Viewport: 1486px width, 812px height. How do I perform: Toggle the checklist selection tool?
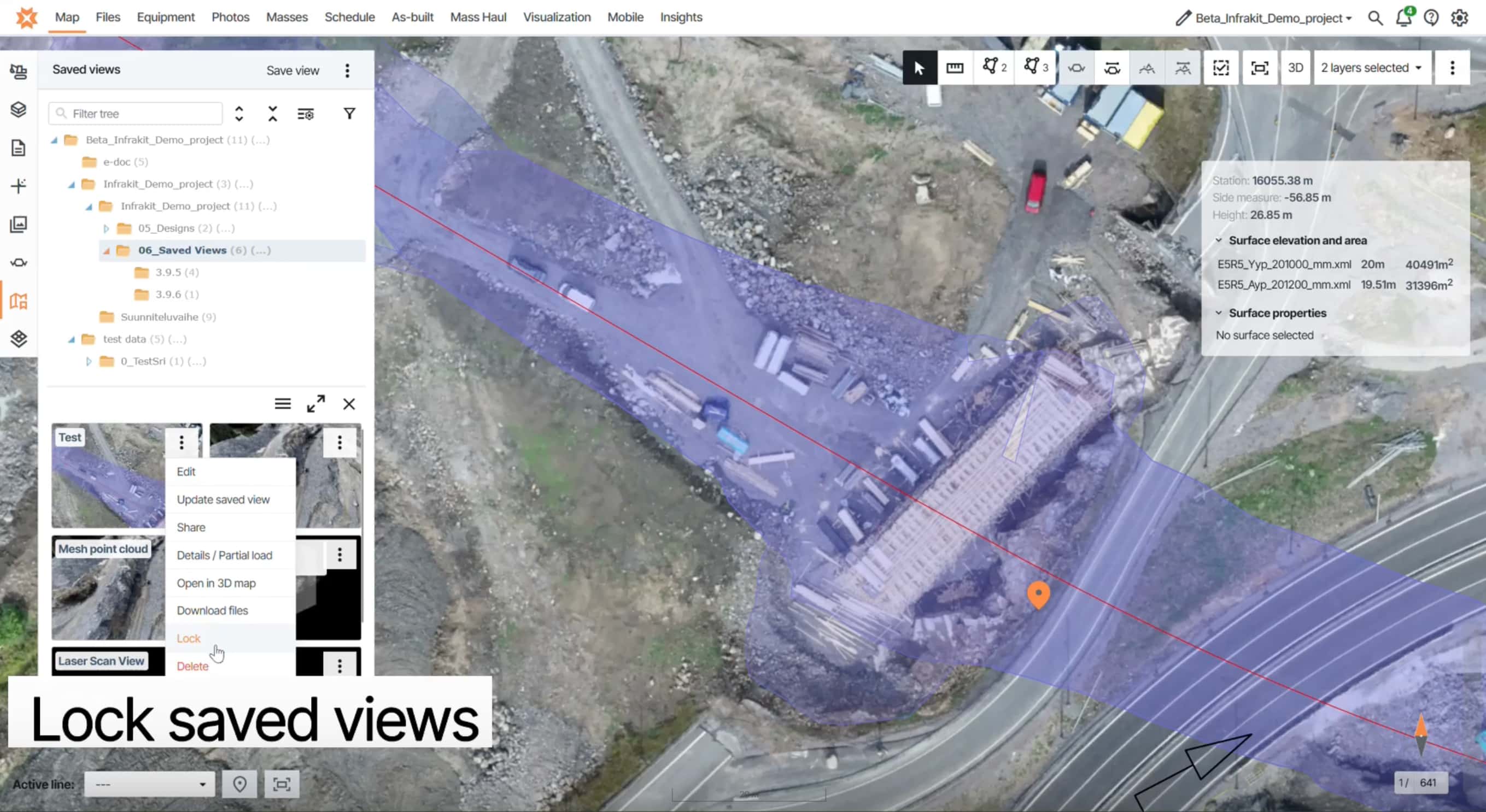(1221, 68)
